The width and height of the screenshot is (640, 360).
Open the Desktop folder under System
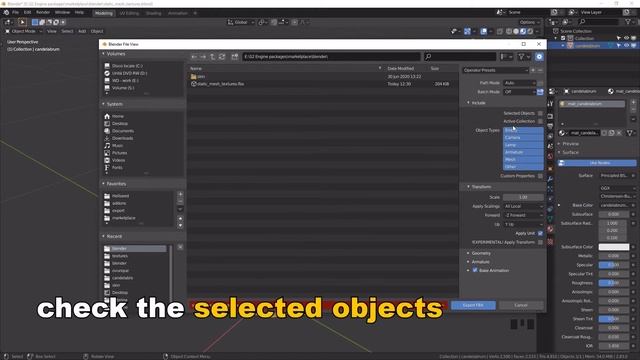(x=120, y=124)
